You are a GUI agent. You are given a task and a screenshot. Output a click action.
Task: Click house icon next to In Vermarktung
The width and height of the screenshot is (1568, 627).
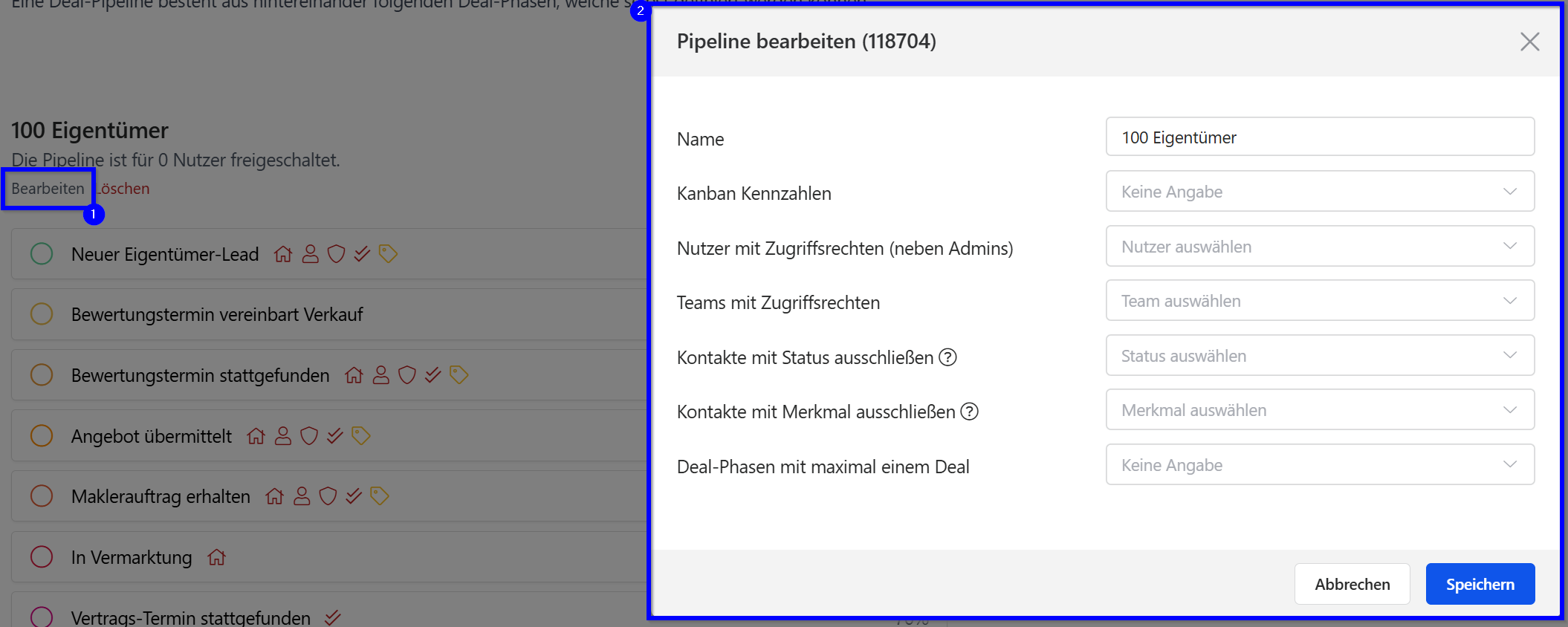coord(217,557)
